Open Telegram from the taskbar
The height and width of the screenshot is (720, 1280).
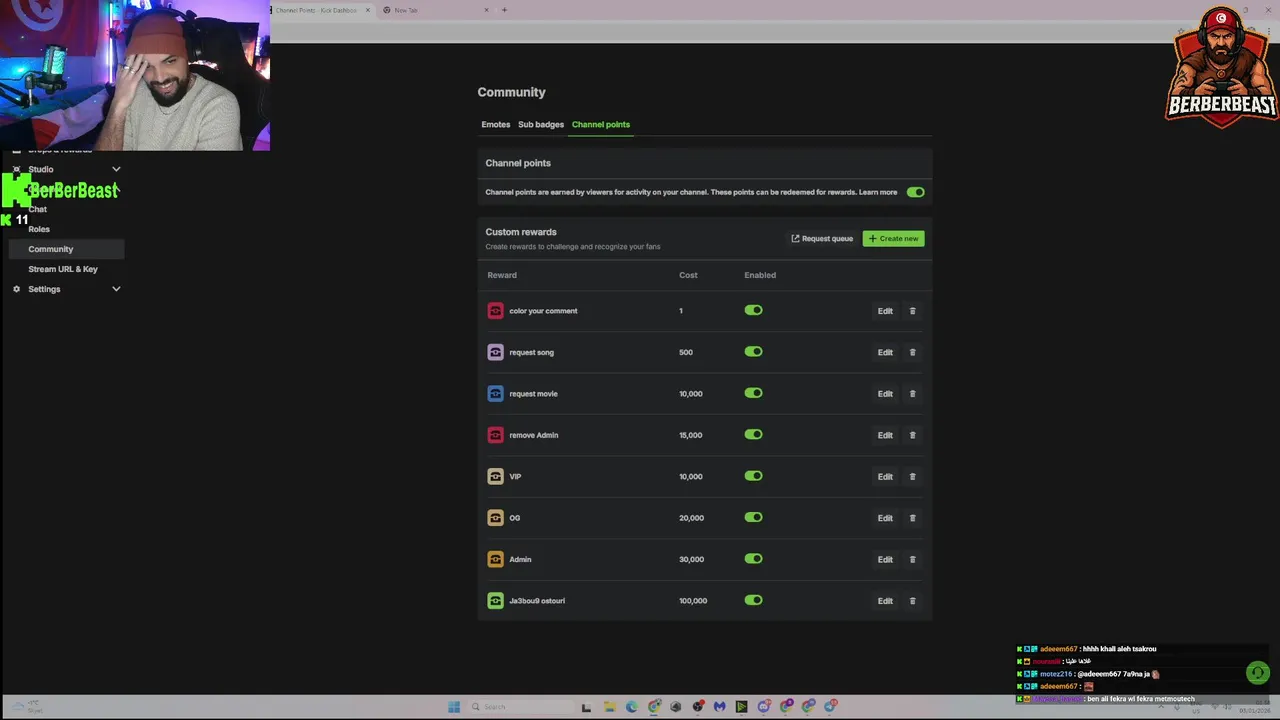click(x=830, y=707)
